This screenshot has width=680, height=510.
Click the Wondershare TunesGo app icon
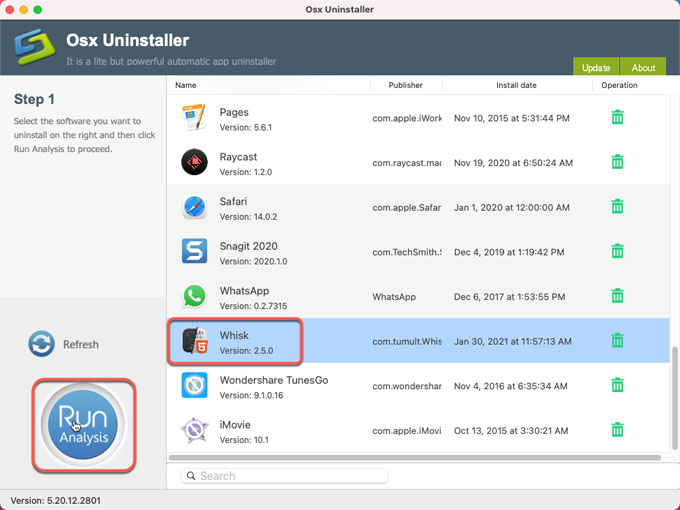194,385
